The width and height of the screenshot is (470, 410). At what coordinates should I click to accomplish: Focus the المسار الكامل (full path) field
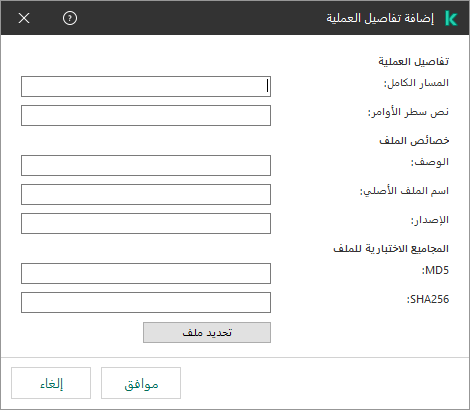[x=146, y=87]
